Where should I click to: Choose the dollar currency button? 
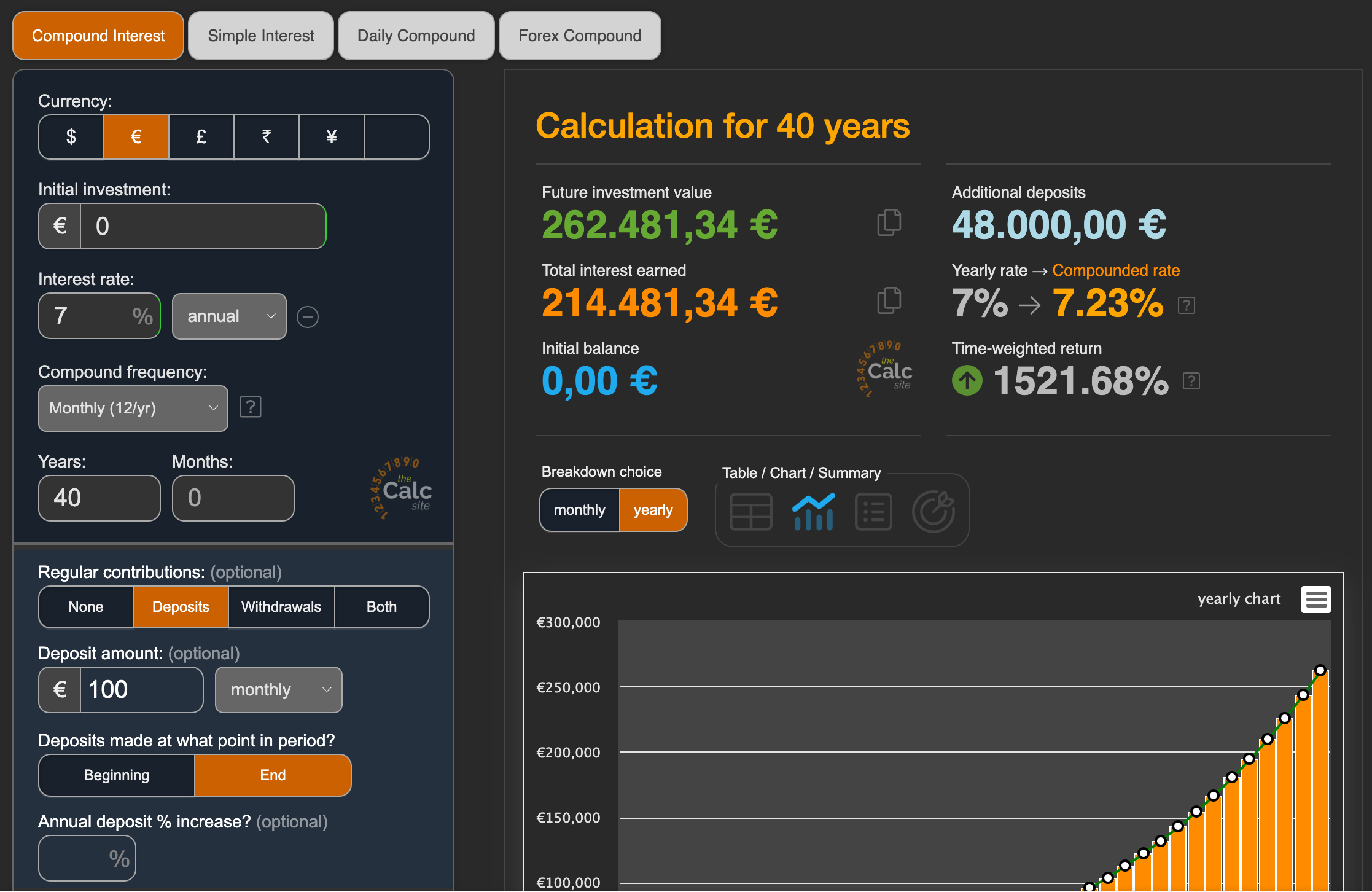71,136
